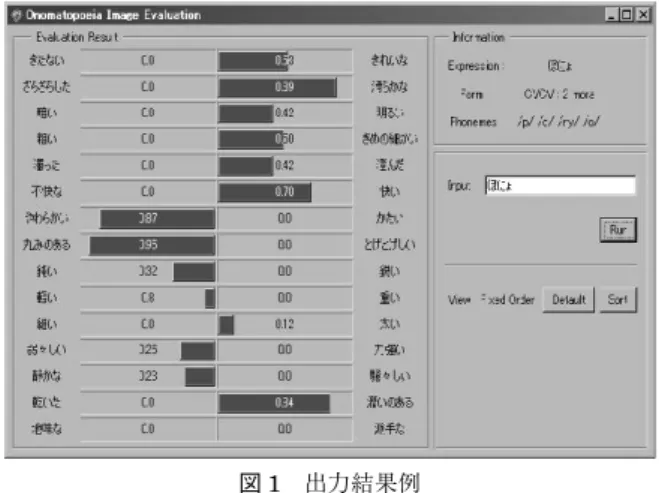Click the 派手な label
This screenshot has height=493, width=659.
(390, 429)
